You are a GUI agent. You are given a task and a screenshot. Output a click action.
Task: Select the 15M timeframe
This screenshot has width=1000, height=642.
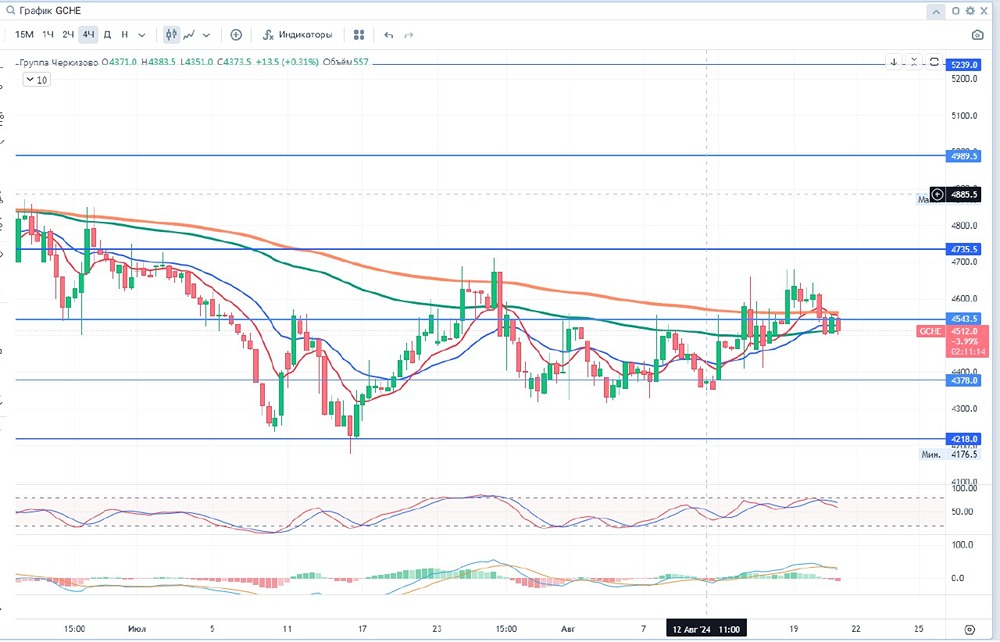click(24, 35)
